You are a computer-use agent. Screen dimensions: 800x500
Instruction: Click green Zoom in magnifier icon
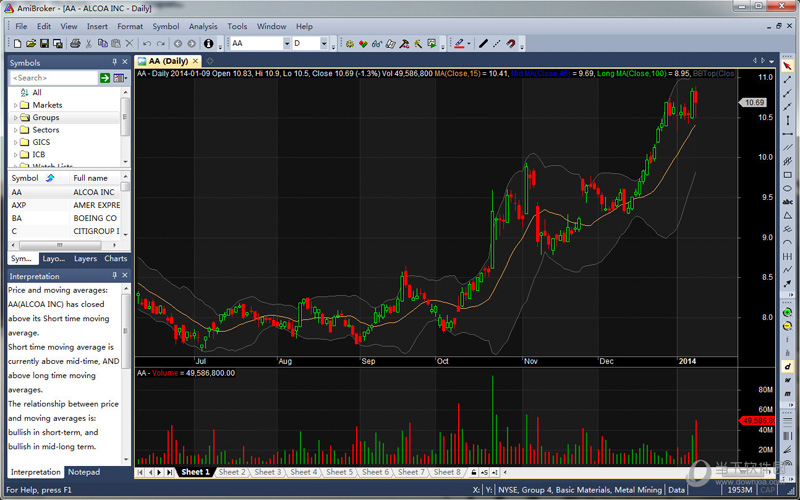787,312
